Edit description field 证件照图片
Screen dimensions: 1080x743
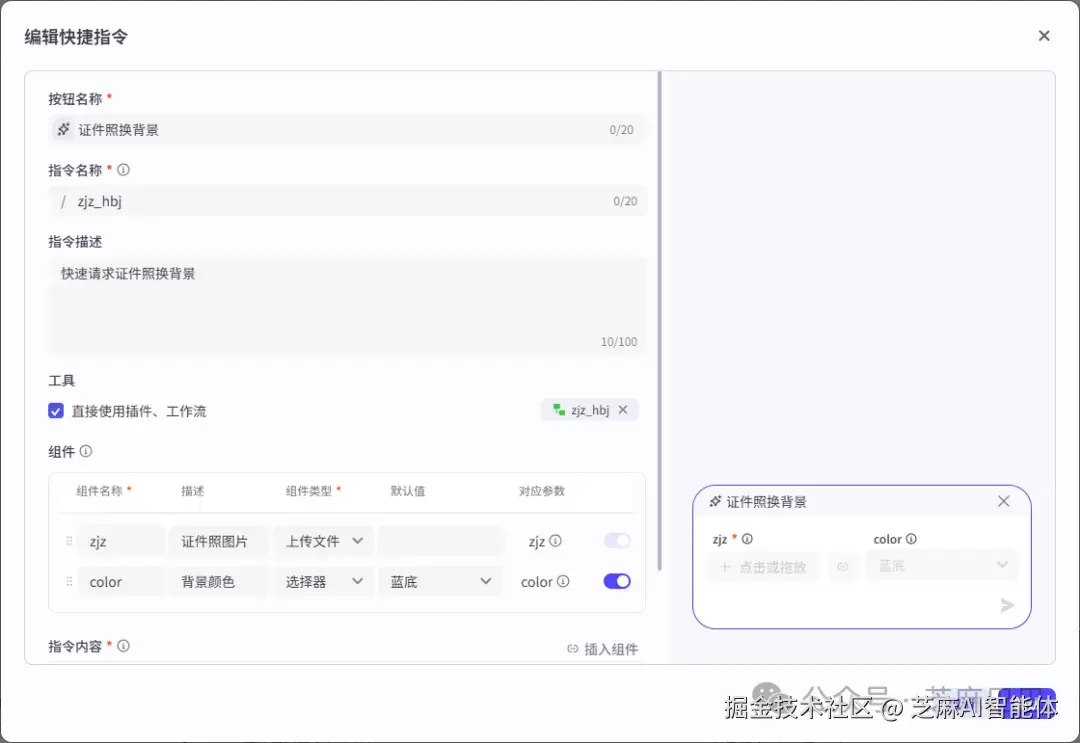[218, 541]
